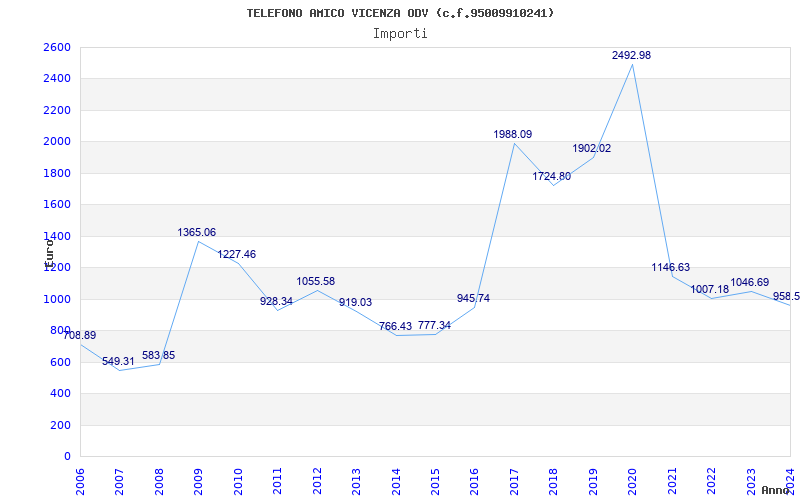
Task: Click the 766.43 data label
Action: [395, 326]
